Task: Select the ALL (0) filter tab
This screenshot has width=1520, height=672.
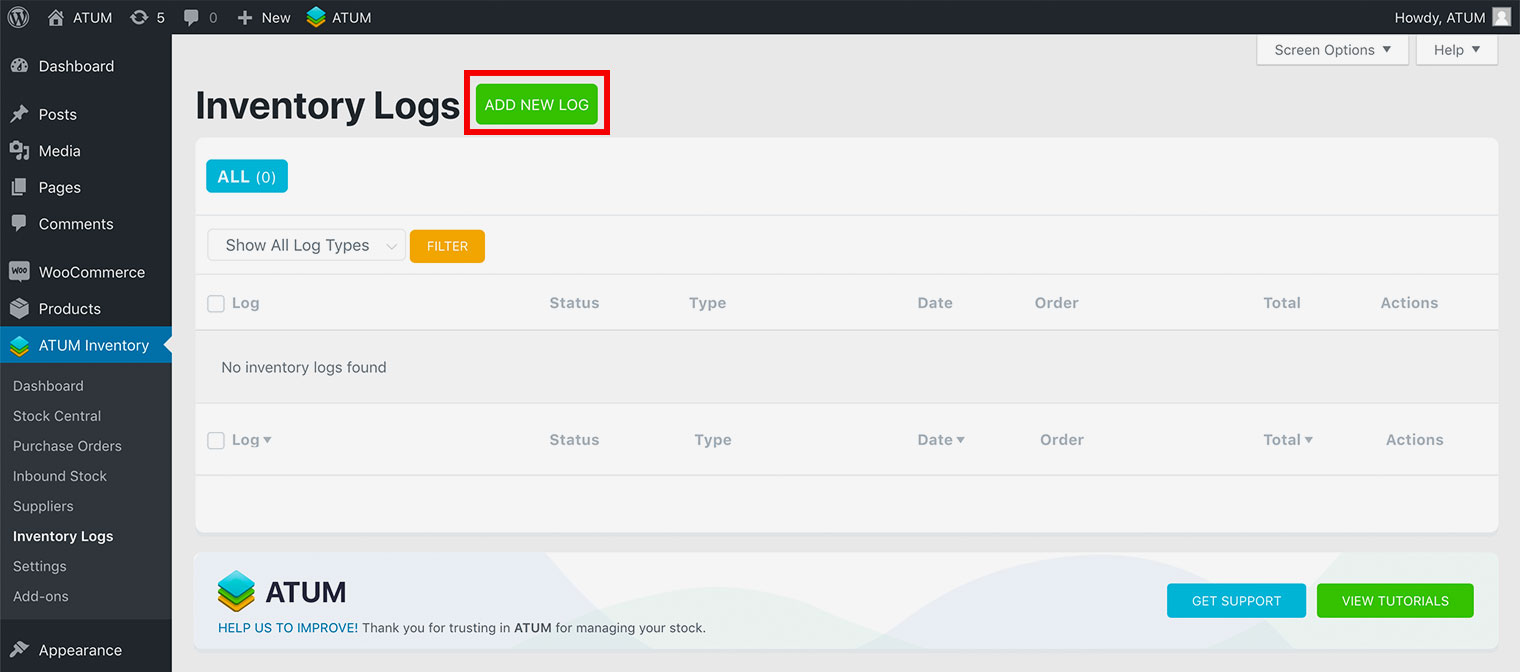Action: [247, 176]
